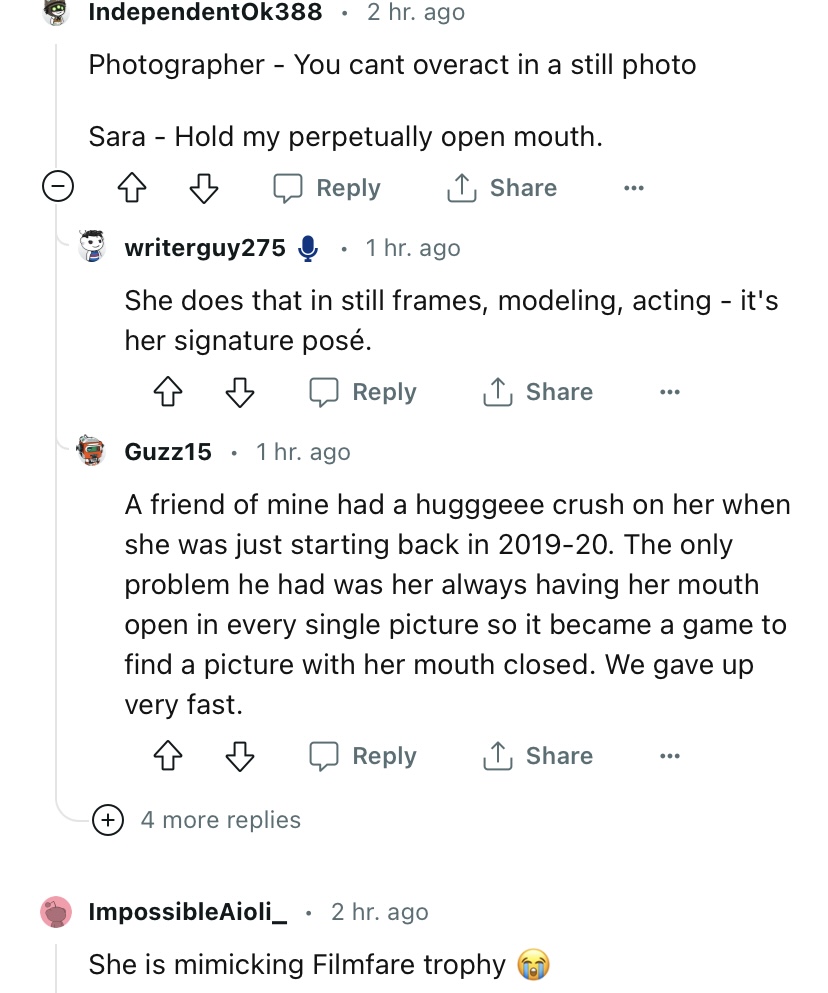The image size is (828, 993).
Task: Reply to writerguy275's comment
Action: 364,392
